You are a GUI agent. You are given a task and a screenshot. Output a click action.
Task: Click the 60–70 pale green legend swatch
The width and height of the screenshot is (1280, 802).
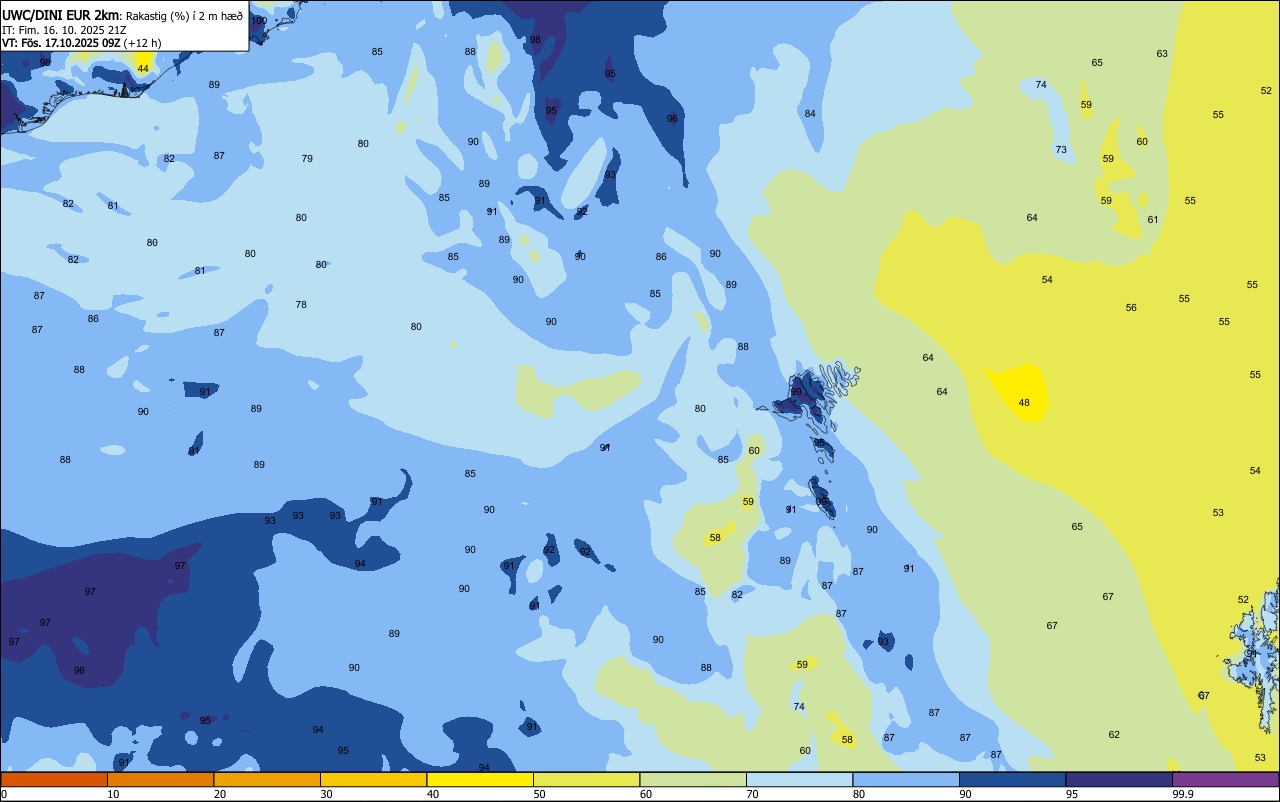pos(693,779)
